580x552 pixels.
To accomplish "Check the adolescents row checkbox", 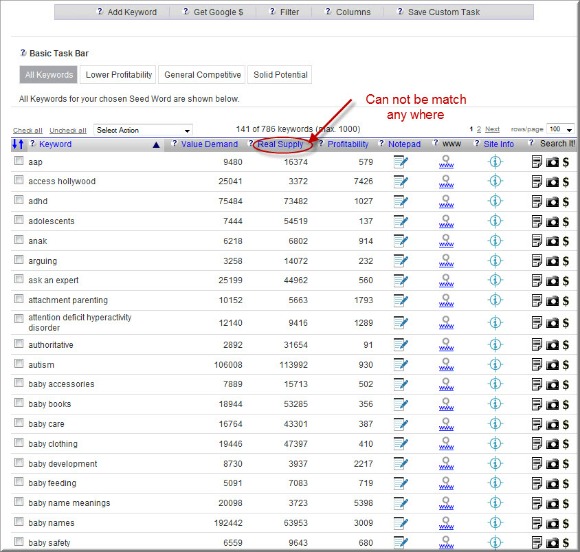I will pos(18,220).
